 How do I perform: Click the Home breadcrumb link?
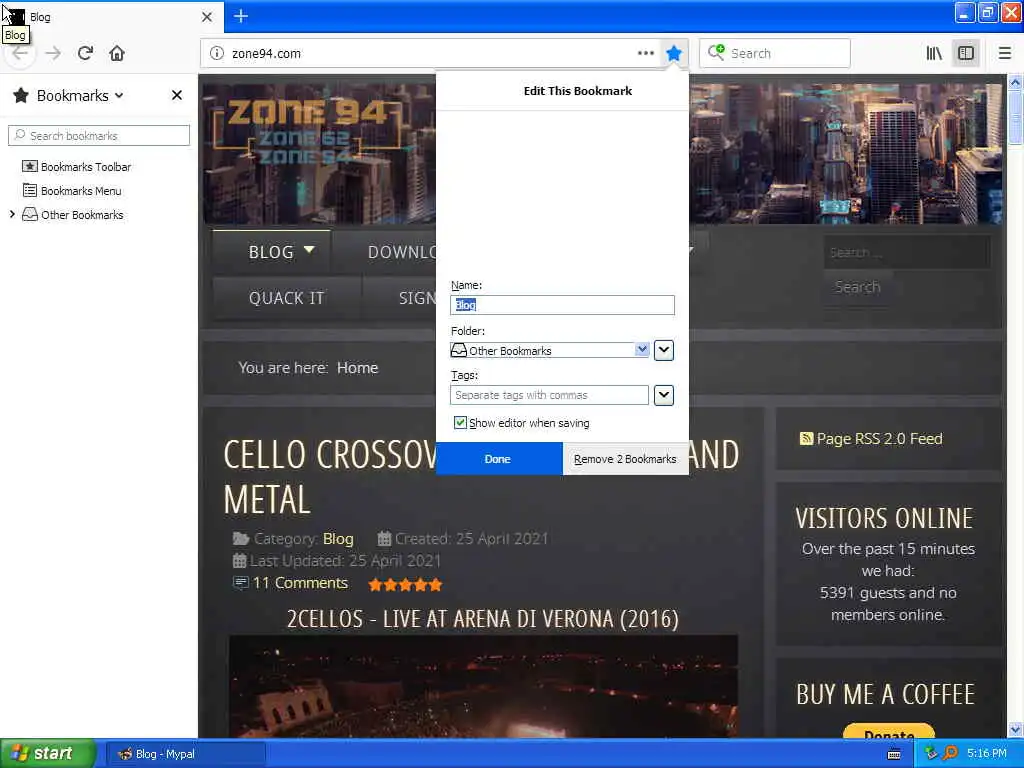357,368
